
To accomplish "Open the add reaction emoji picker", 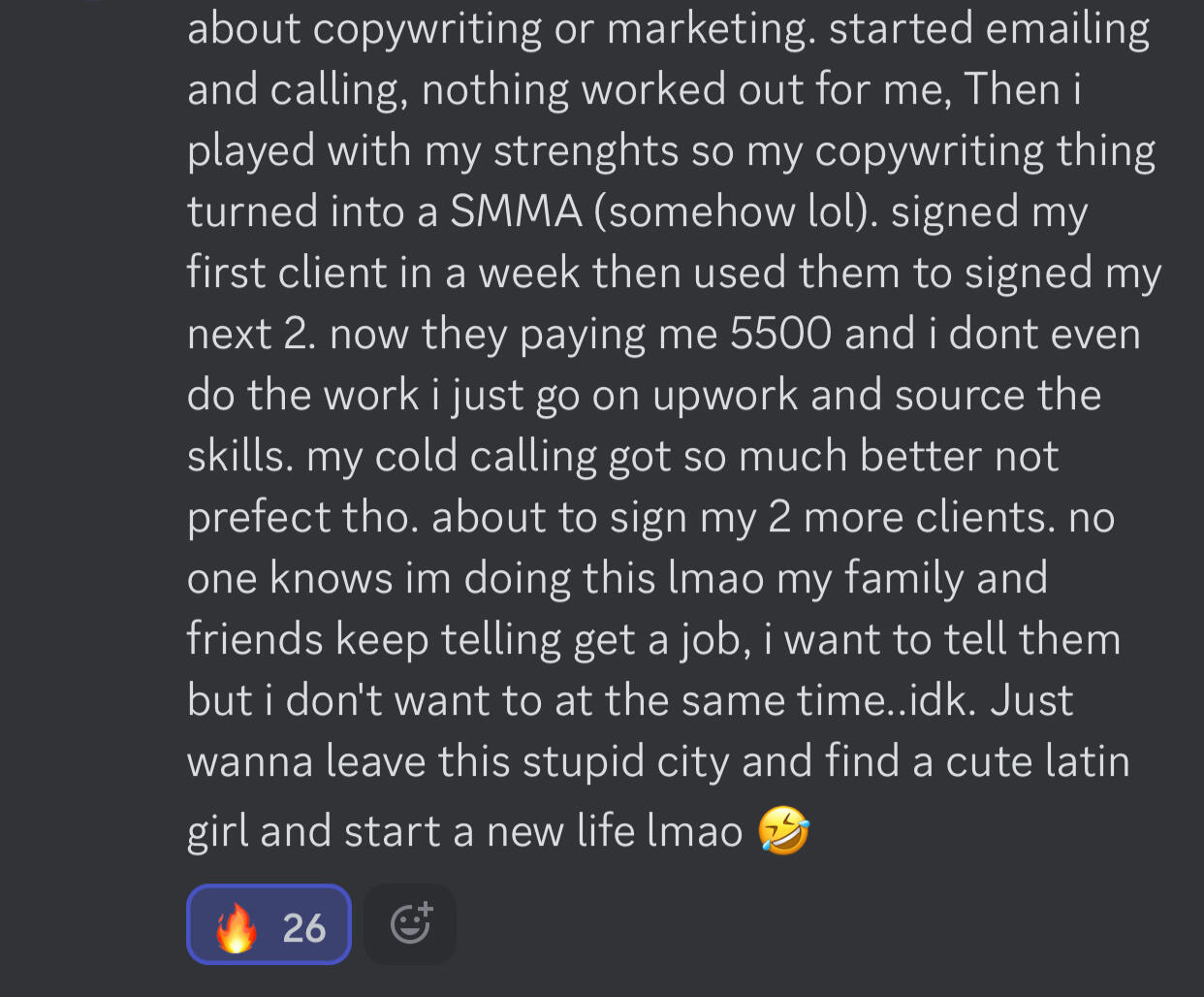I will tap(410, 924).
